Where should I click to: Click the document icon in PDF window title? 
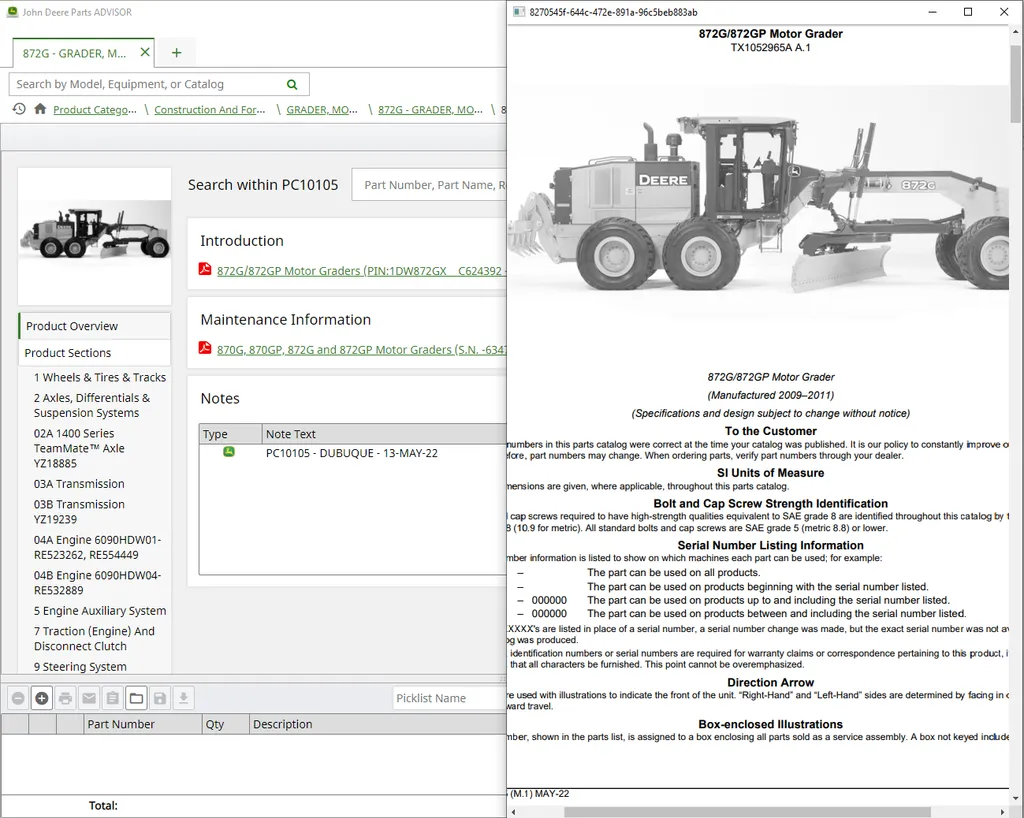[x=519, y=12]
